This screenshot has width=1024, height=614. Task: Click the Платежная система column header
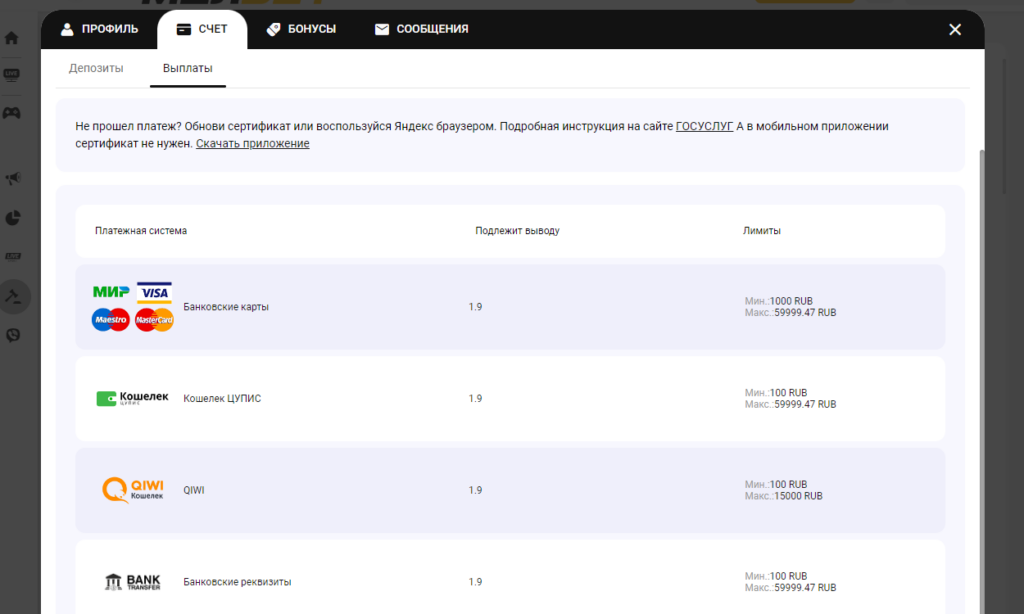(141, 231)
